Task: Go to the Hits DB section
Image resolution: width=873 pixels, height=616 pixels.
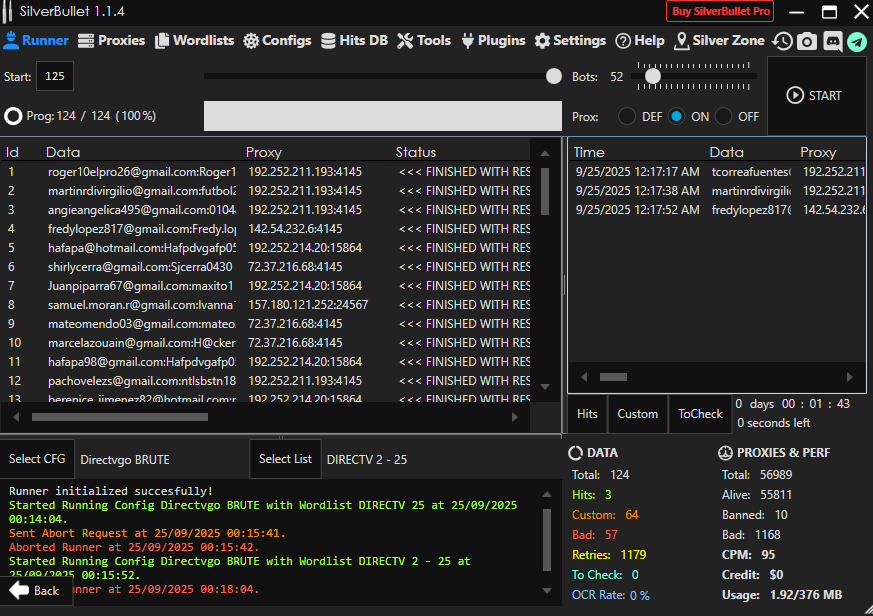Action: click(354, 41)
